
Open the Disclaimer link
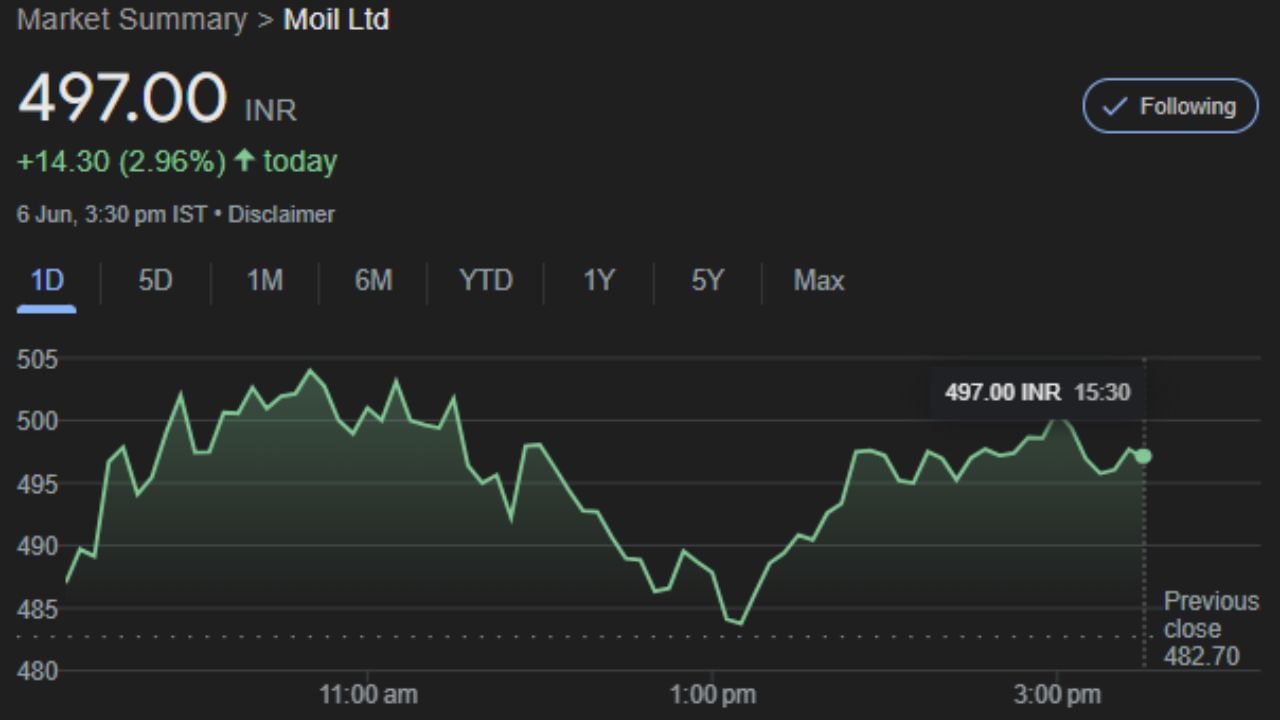(x=281, y=214)
